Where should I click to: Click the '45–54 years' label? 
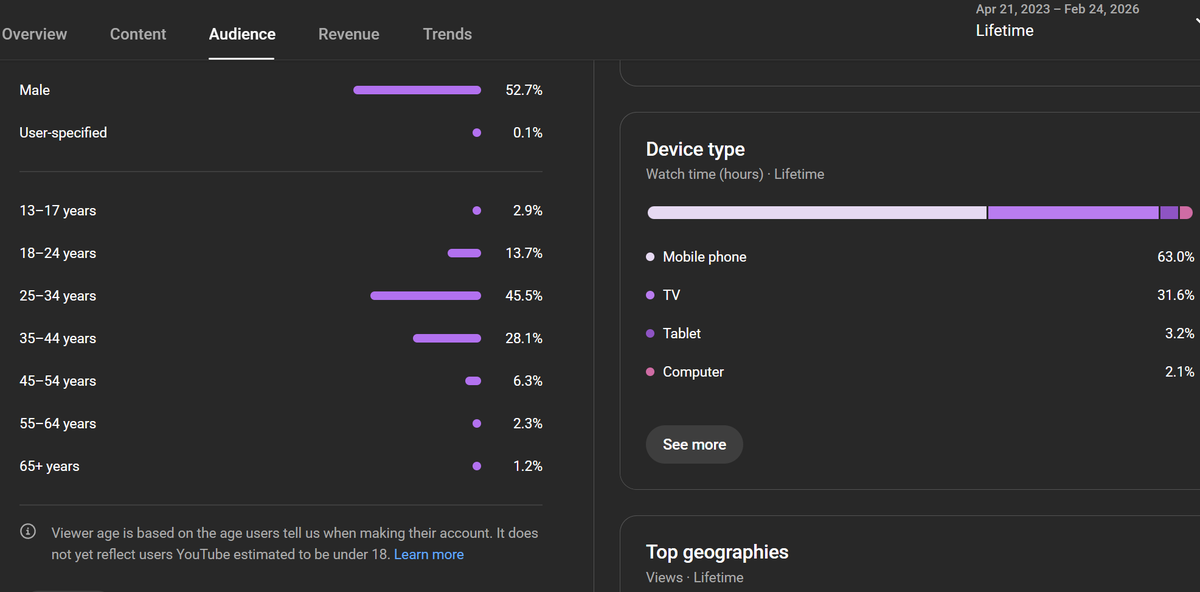click(58, 381)
